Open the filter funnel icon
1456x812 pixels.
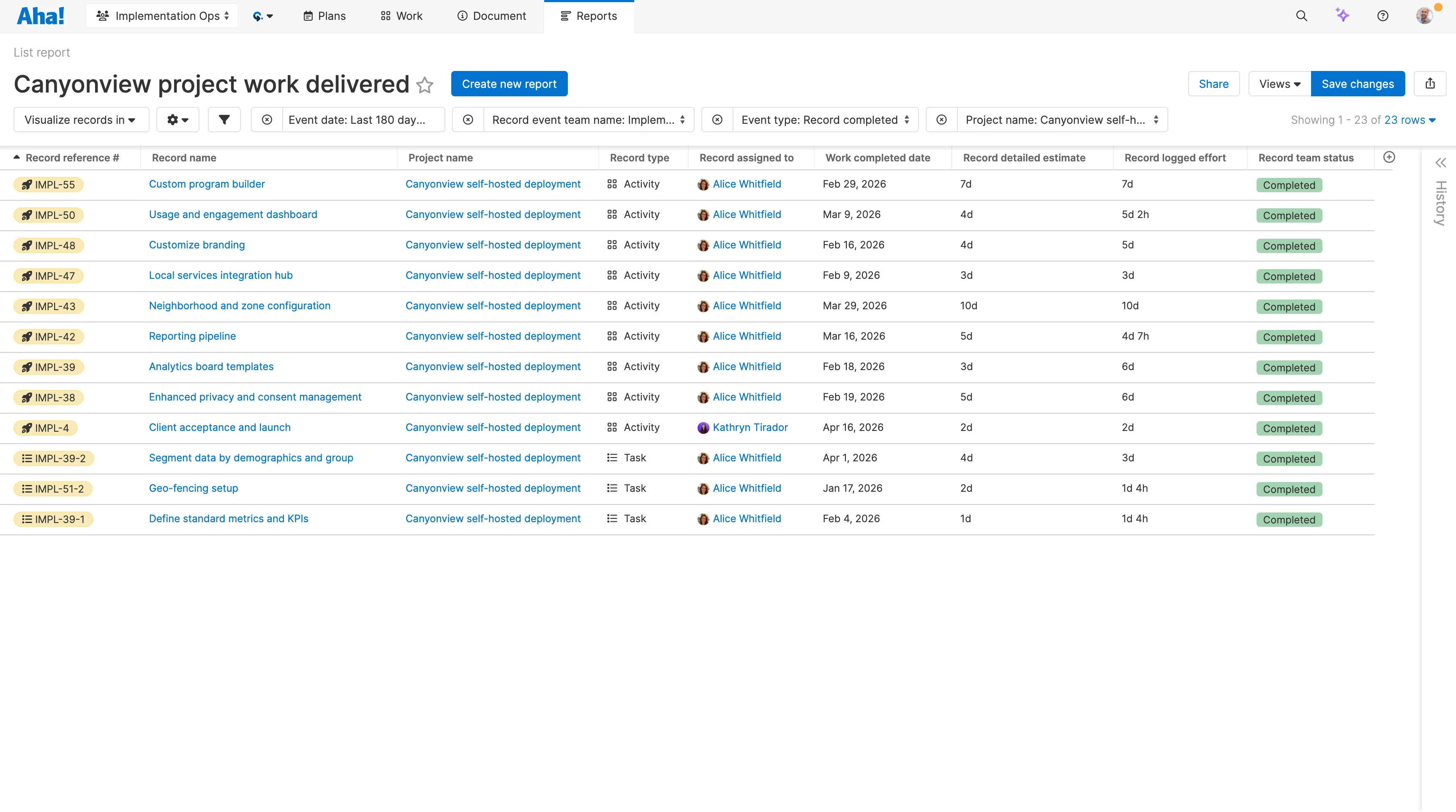(224, 120)
